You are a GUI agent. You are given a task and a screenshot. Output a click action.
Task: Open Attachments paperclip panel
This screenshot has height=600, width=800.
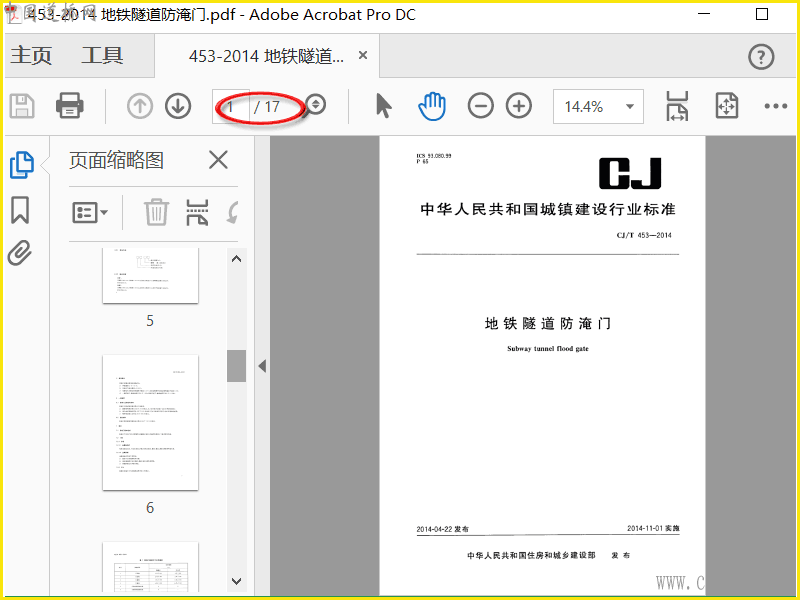(x=20, y=253)
